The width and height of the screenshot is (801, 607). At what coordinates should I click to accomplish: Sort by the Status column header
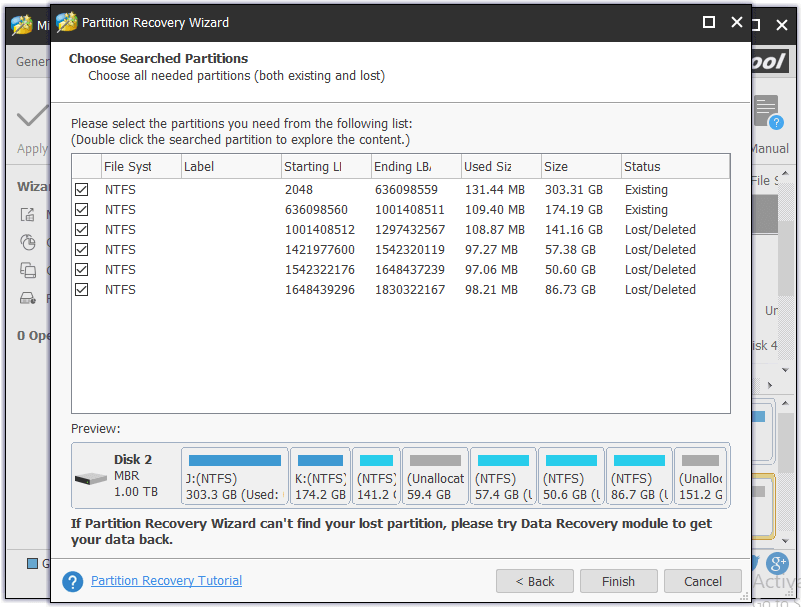675,167
